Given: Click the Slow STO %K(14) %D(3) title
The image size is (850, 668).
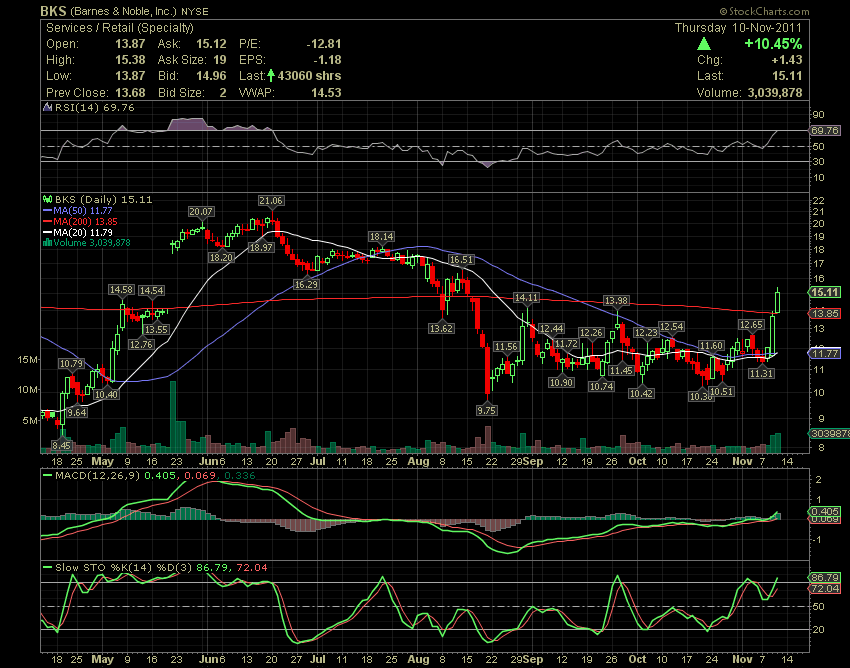Looking at the screenshot, I should (124, 568).
